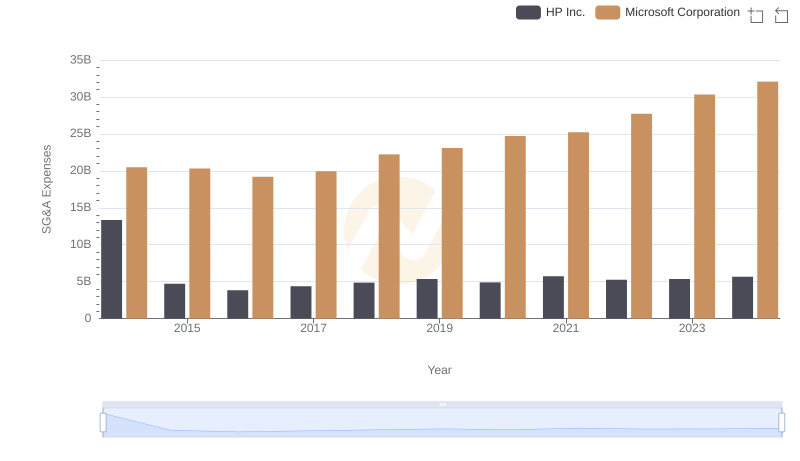This screenshot has width=800, height=461.
Task: Select the Microsoft bar for 2014
Action: pyautogui.click(x=137, y=243)
